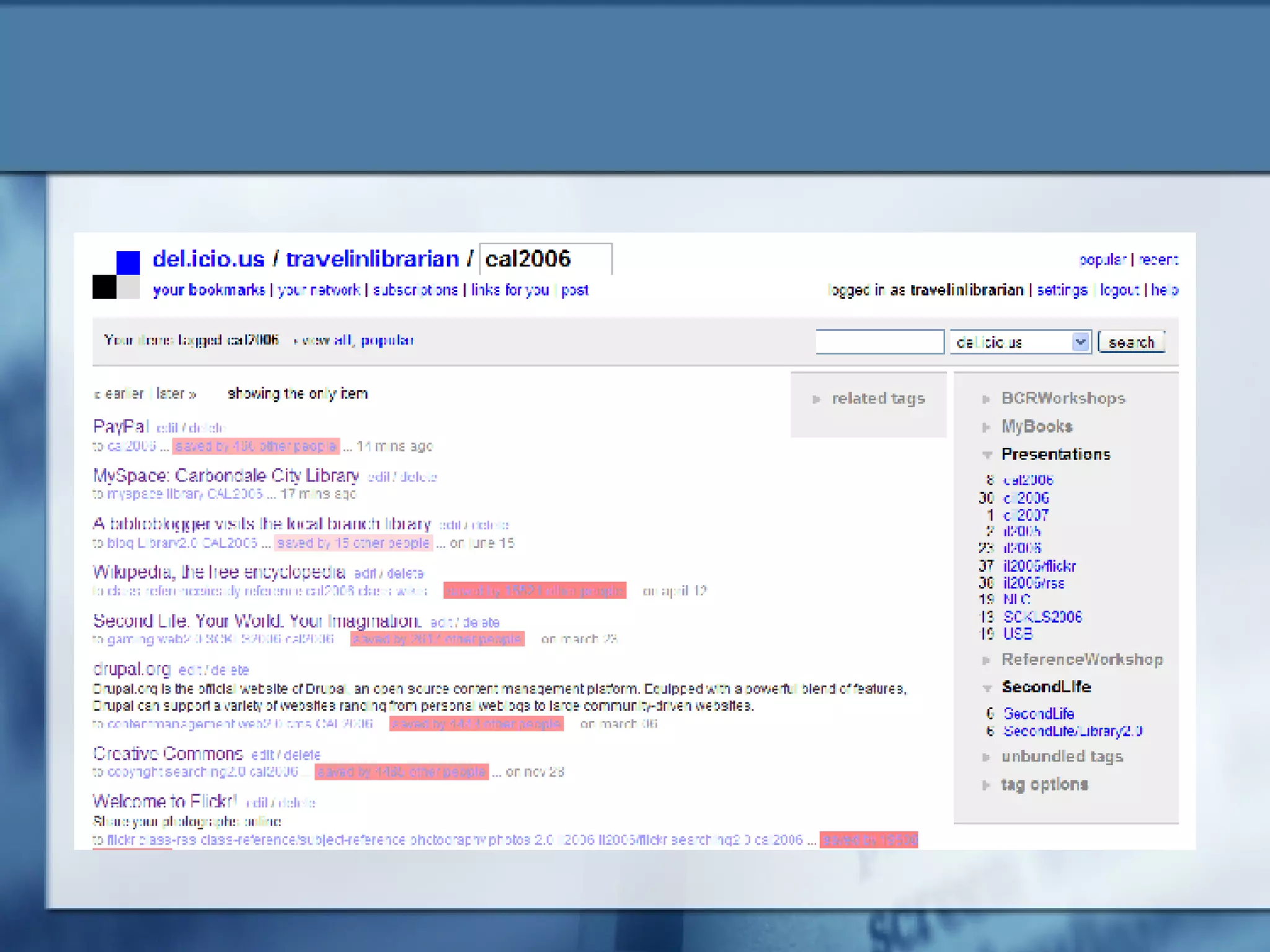Click edit next to drupal.org bookmark
1270x952 pixels.
coord(189,670)
